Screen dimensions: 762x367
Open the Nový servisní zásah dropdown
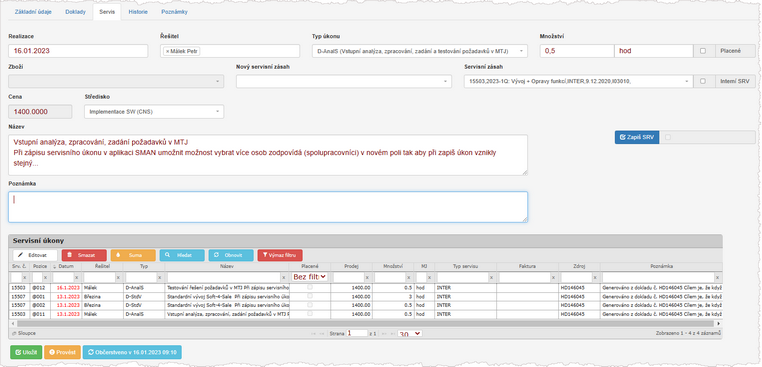[x=344, y=81]
